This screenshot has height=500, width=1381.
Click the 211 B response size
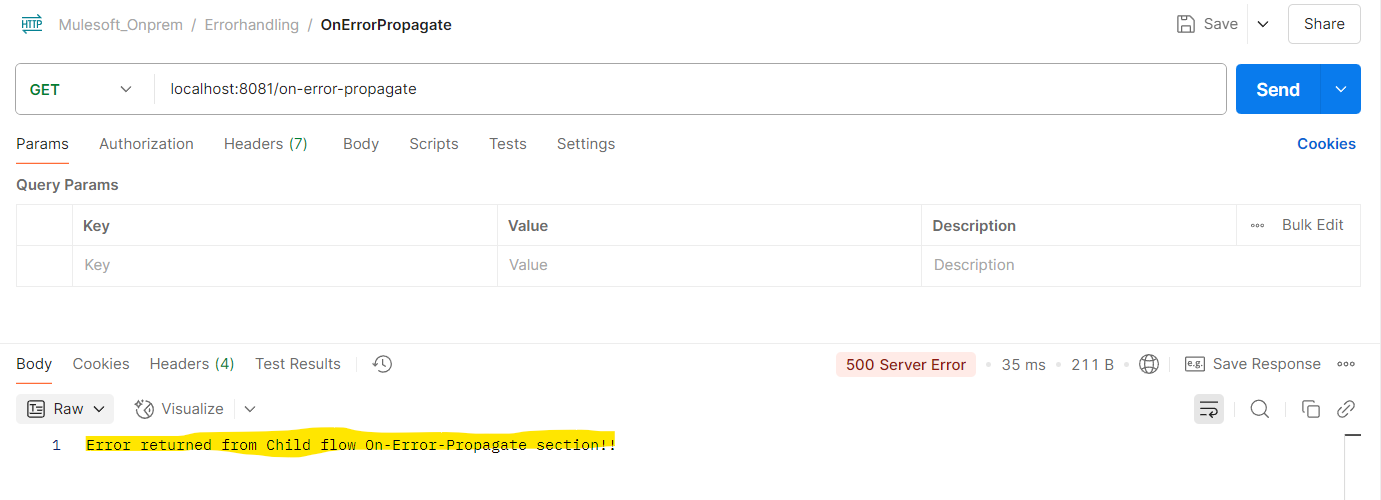pos(1092,365)
